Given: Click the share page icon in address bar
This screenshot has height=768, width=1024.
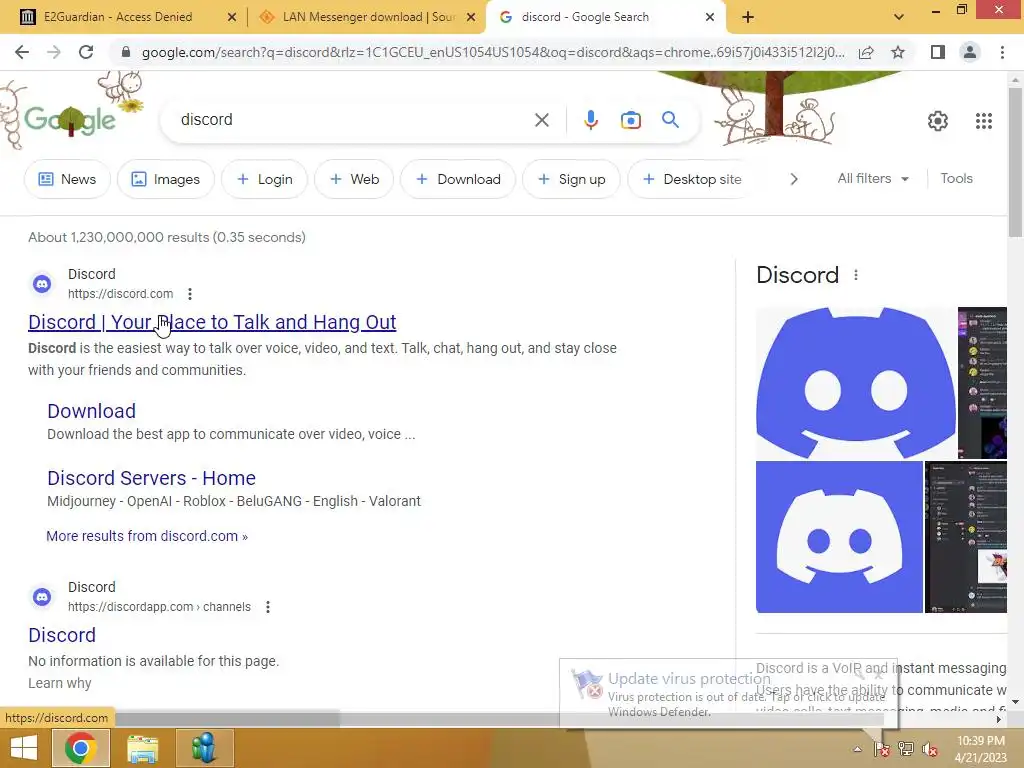Looking at the screenshot, I should [866, 52].
